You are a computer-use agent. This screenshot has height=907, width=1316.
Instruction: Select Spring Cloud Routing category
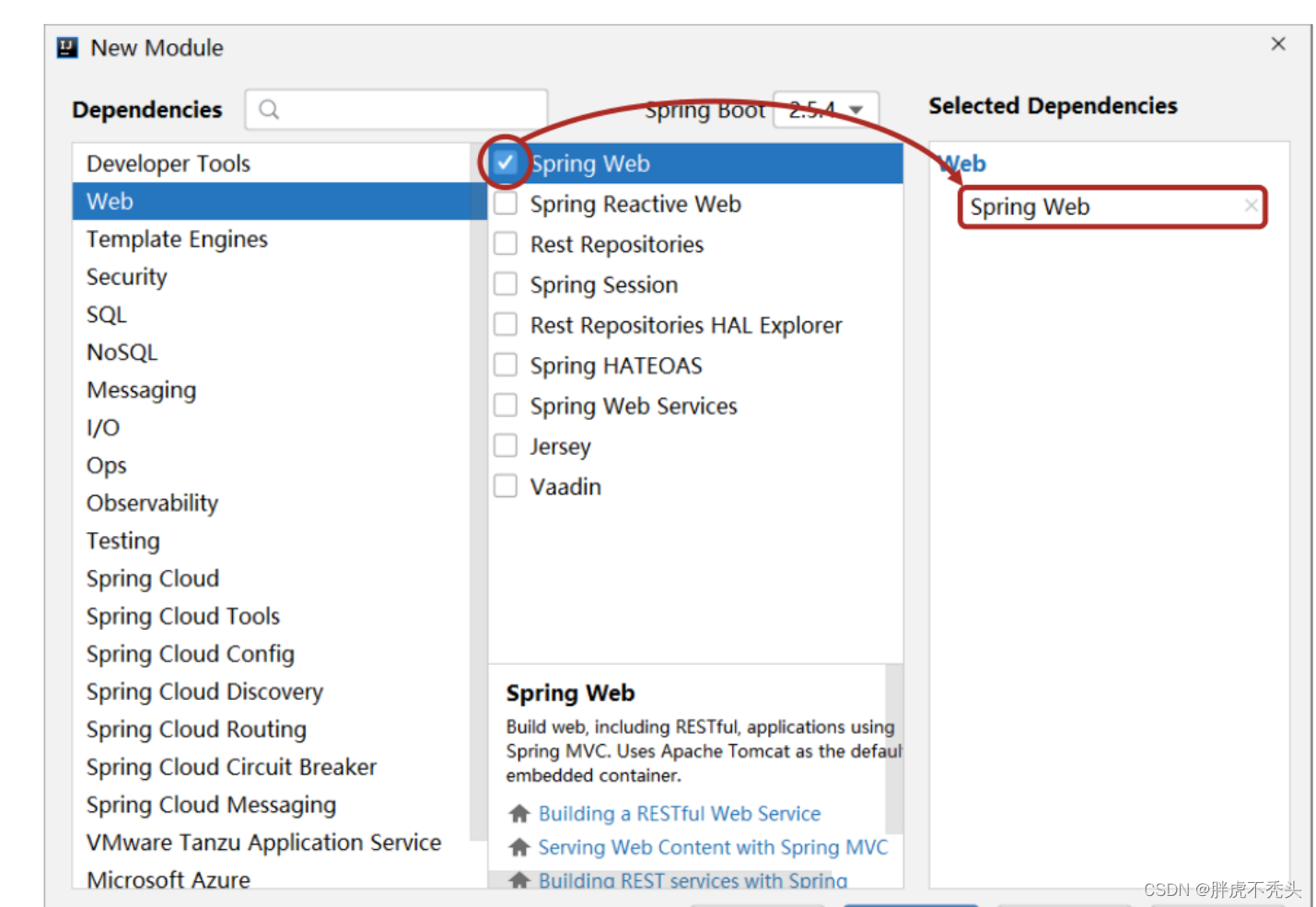[x=196, y=730]
